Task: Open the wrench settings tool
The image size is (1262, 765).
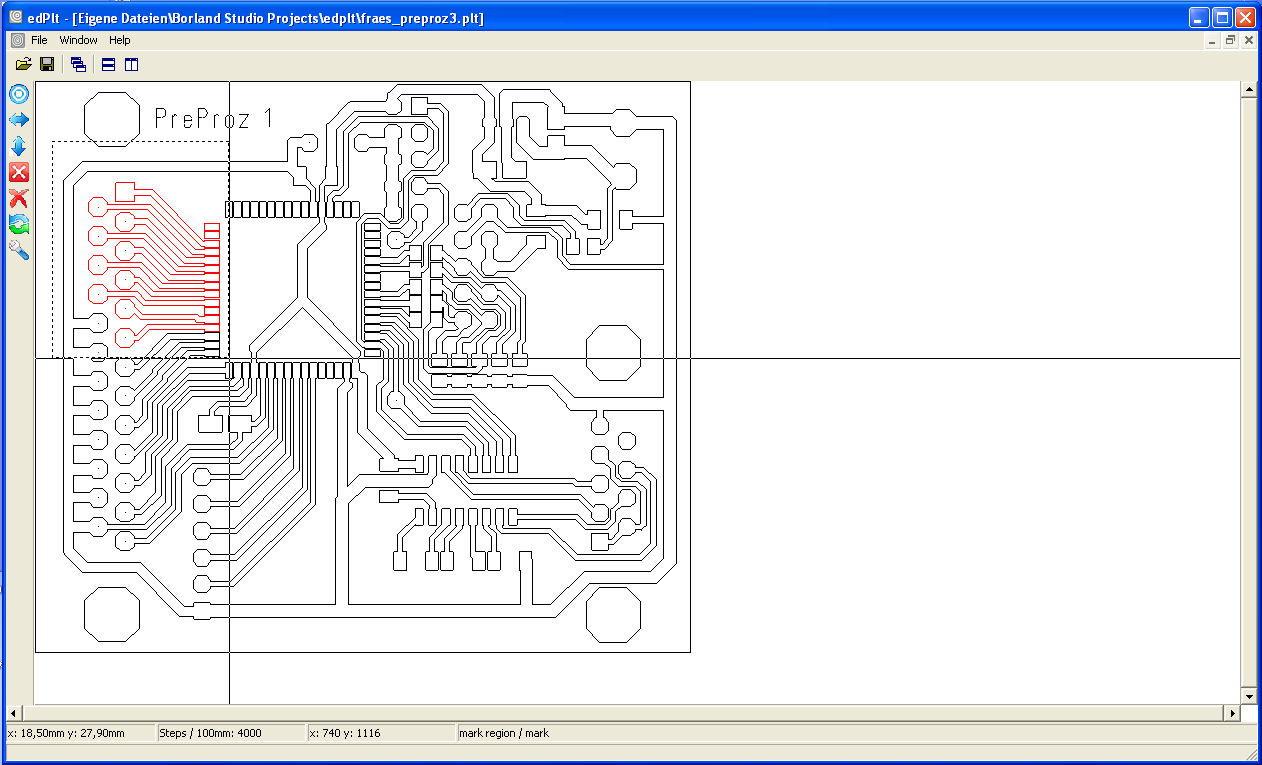Action: click(19, 250)
